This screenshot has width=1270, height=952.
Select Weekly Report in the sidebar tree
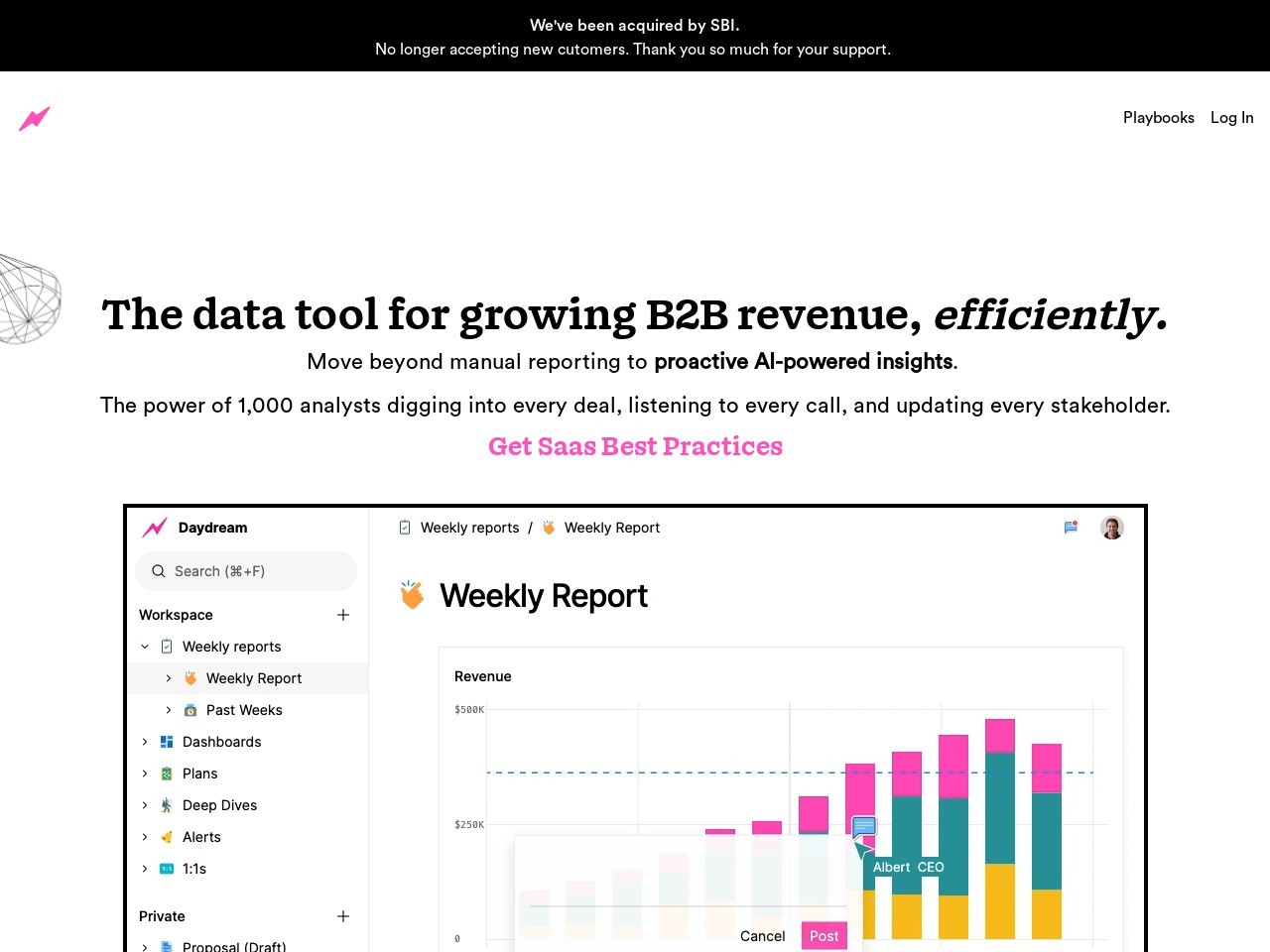[254, 678]
